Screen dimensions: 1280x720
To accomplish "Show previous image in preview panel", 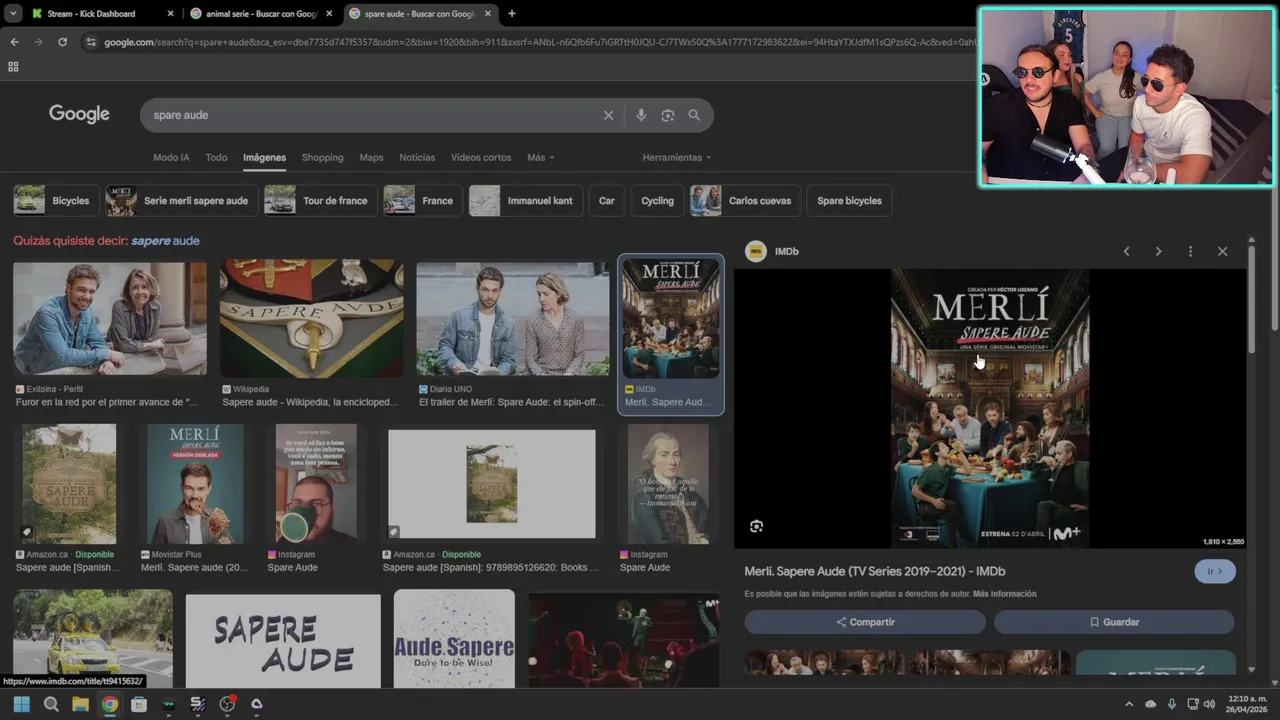I will click(1126, 251).
